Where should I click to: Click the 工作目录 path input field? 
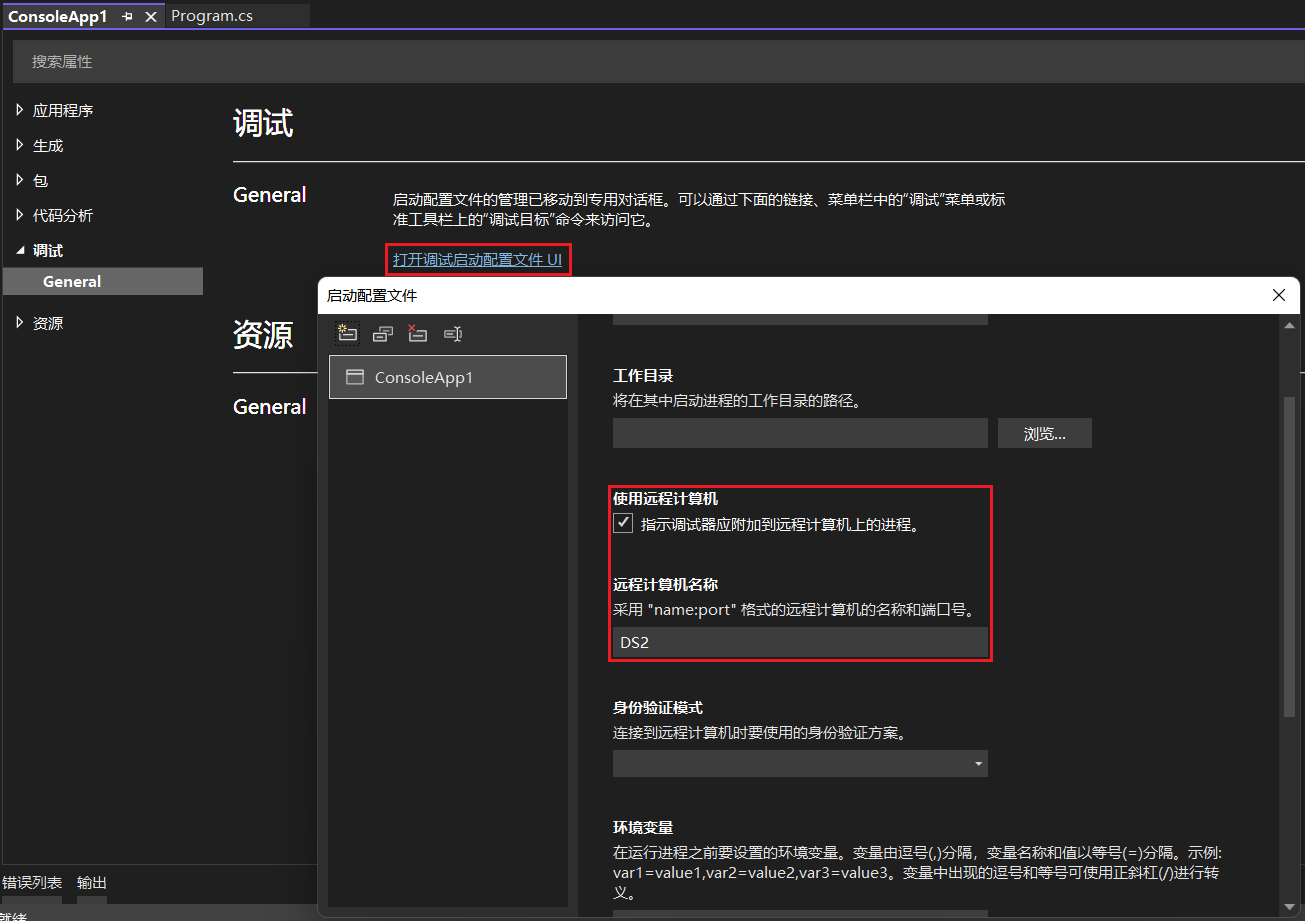pos(800,433)
